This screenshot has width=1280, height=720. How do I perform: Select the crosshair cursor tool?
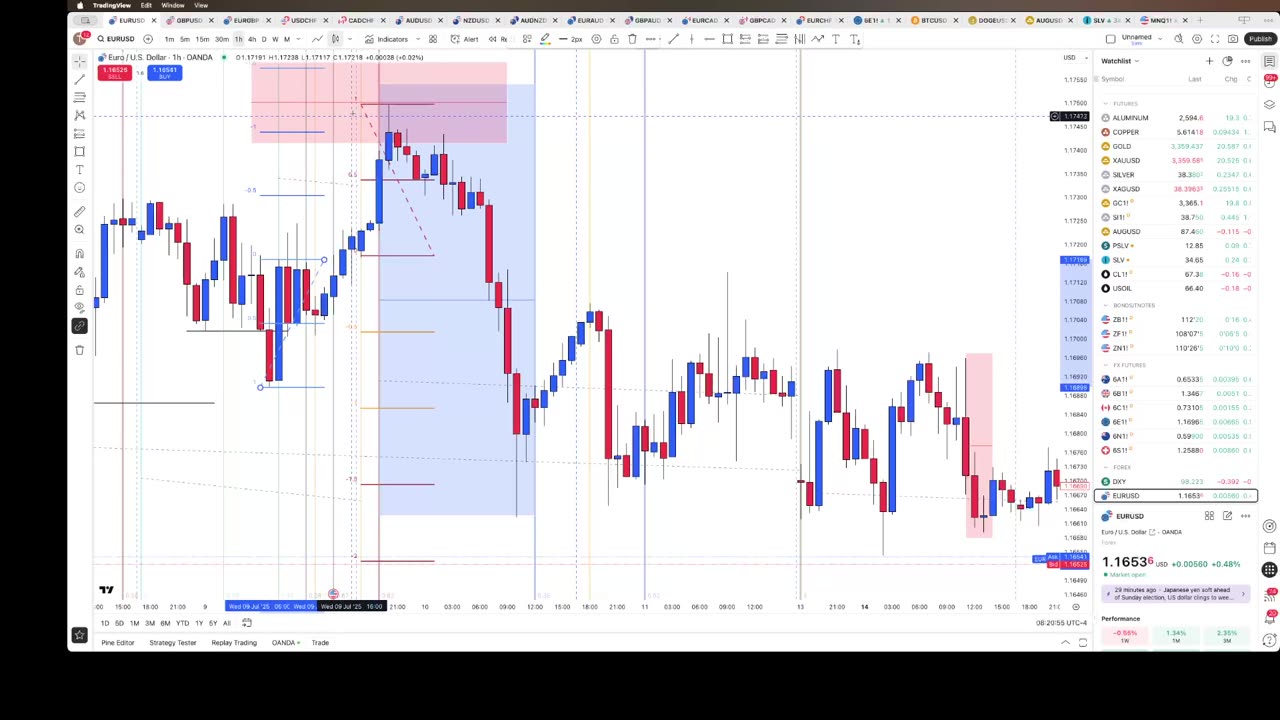pyautogui.click(x=79, y=61)
